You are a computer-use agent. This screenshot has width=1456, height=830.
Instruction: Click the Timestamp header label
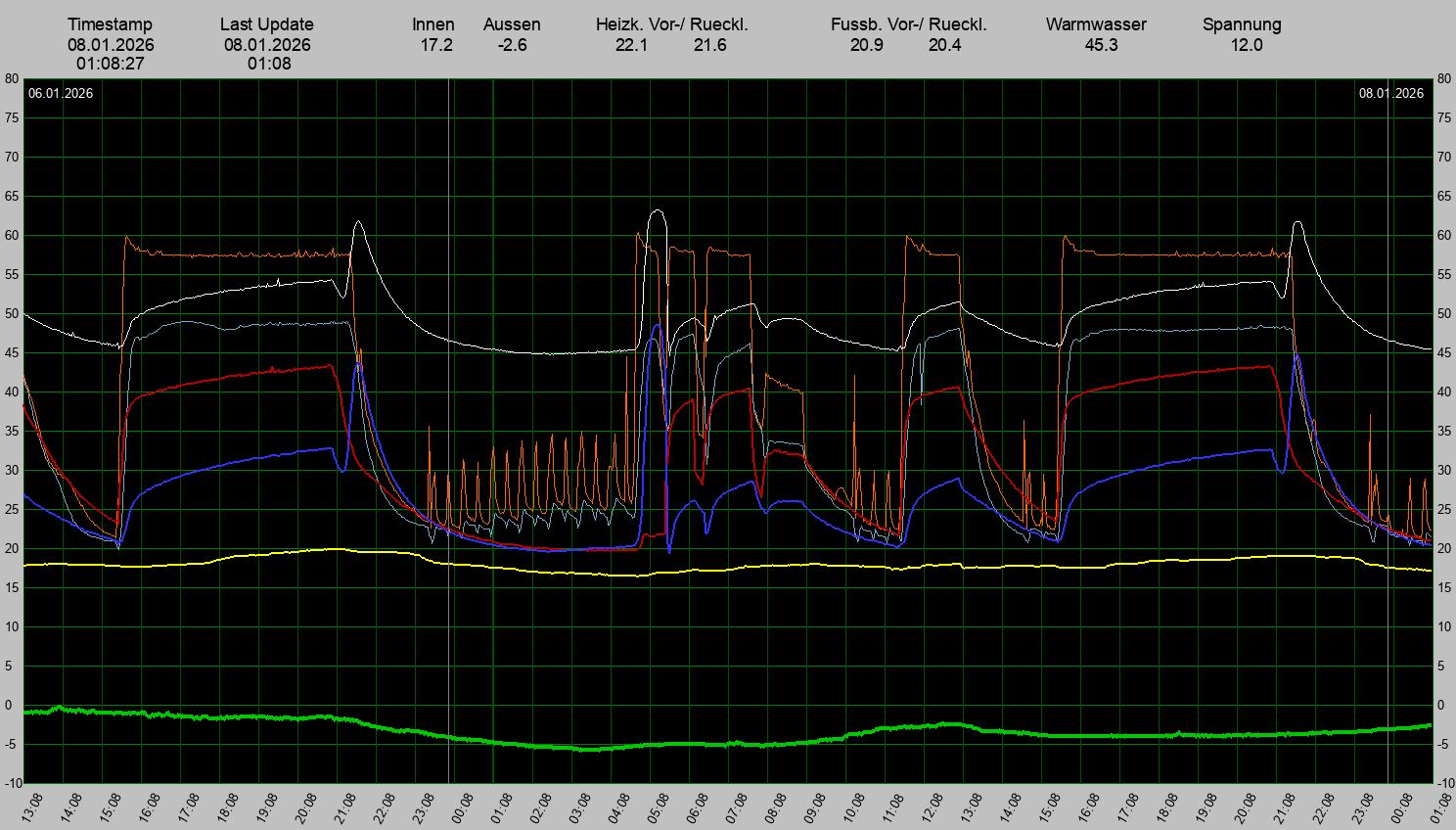[x=110, y=24]
